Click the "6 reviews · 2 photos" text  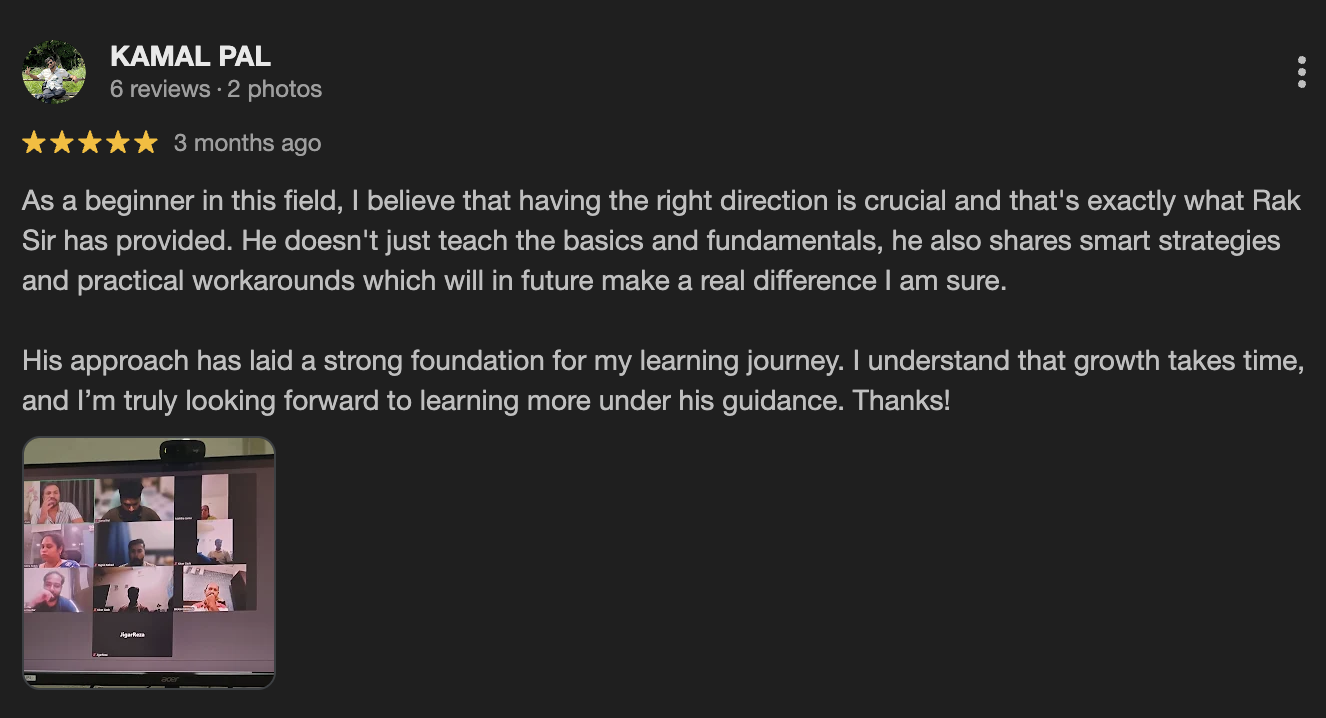click(216, 89)
